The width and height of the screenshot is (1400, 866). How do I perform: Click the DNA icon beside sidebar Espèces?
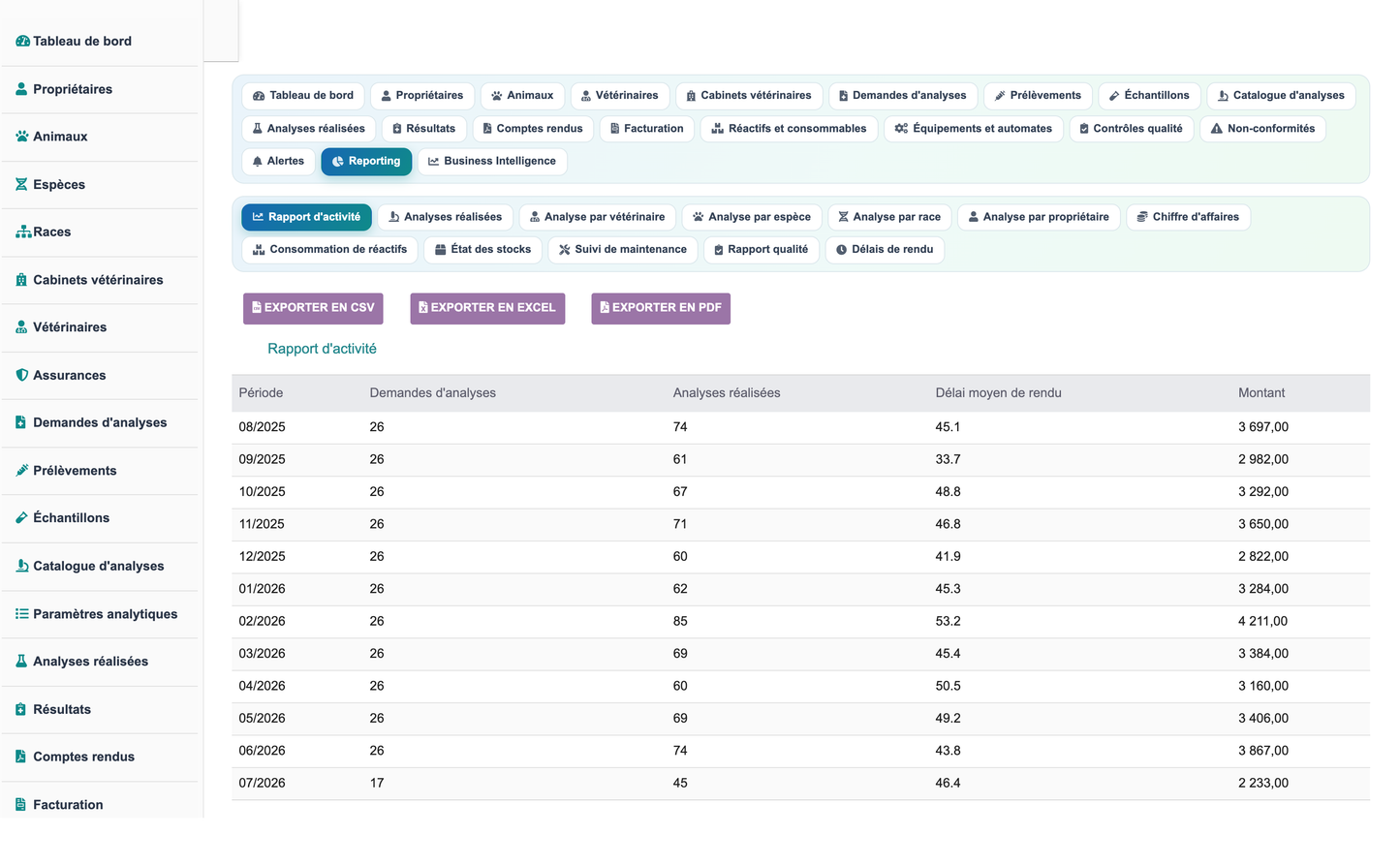tap(21, 184)
